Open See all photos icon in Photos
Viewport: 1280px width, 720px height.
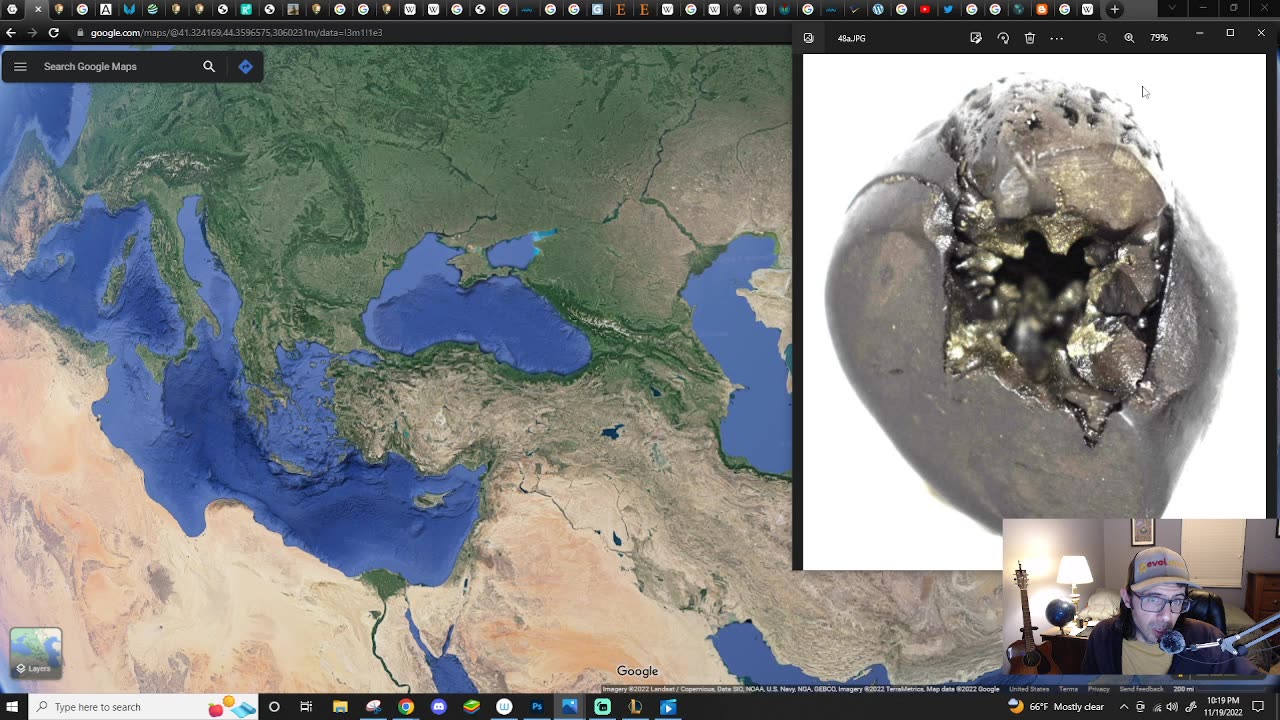808,38
